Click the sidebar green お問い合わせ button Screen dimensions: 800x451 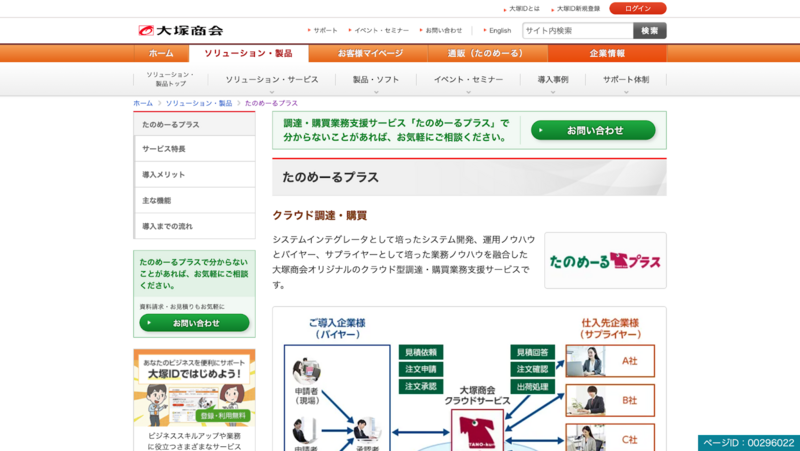click(x=194, y=323)
